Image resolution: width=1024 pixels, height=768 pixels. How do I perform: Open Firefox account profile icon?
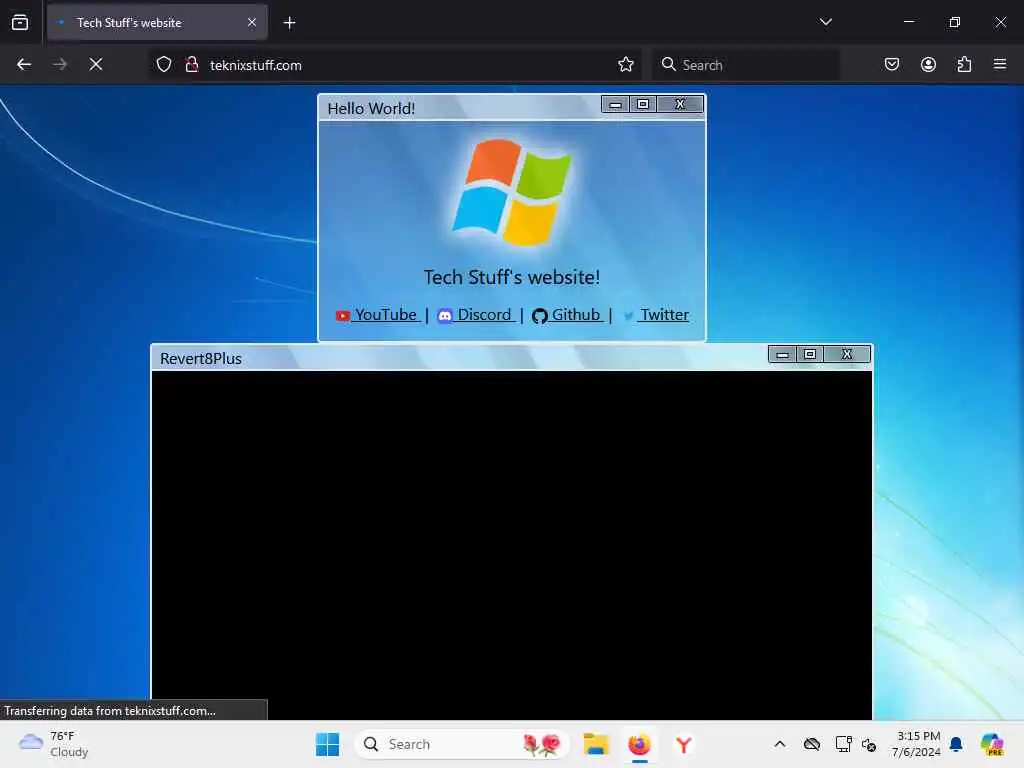point(928,64)
